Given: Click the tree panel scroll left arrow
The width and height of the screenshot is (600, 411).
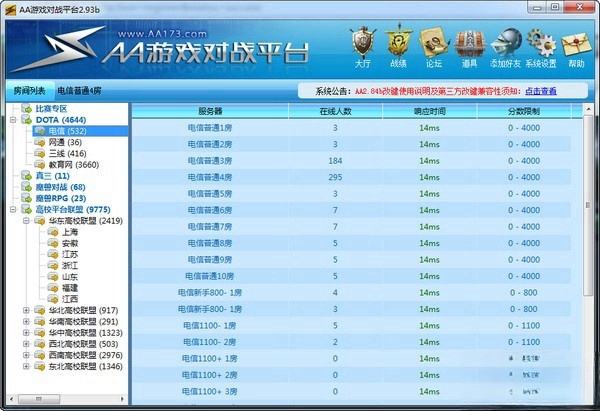Looking at the screenshot, I should tap(11, 399).
